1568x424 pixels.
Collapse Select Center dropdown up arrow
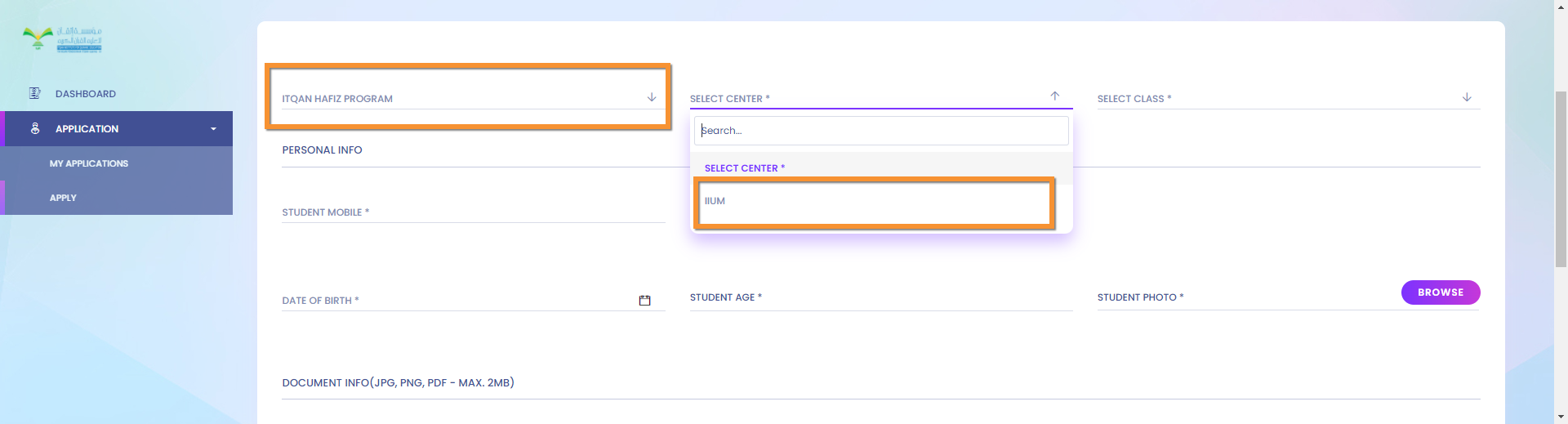tap(1055, 96)
